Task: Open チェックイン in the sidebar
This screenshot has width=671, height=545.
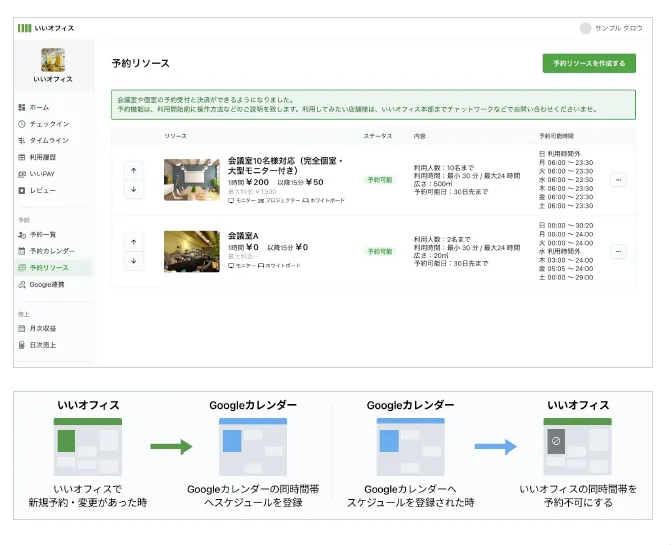Action: click(44, 124)
